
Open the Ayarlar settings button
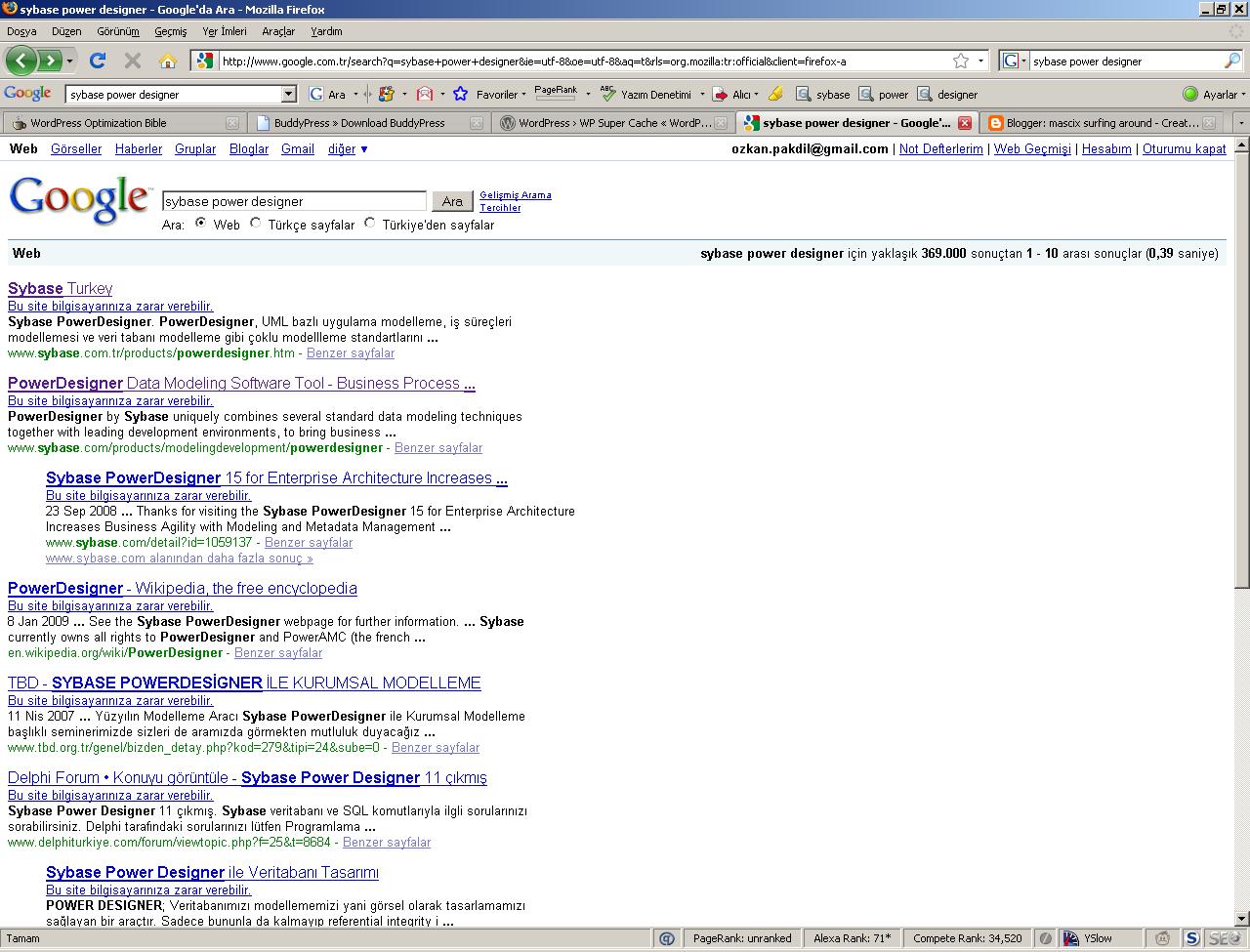pos(1211,95)
